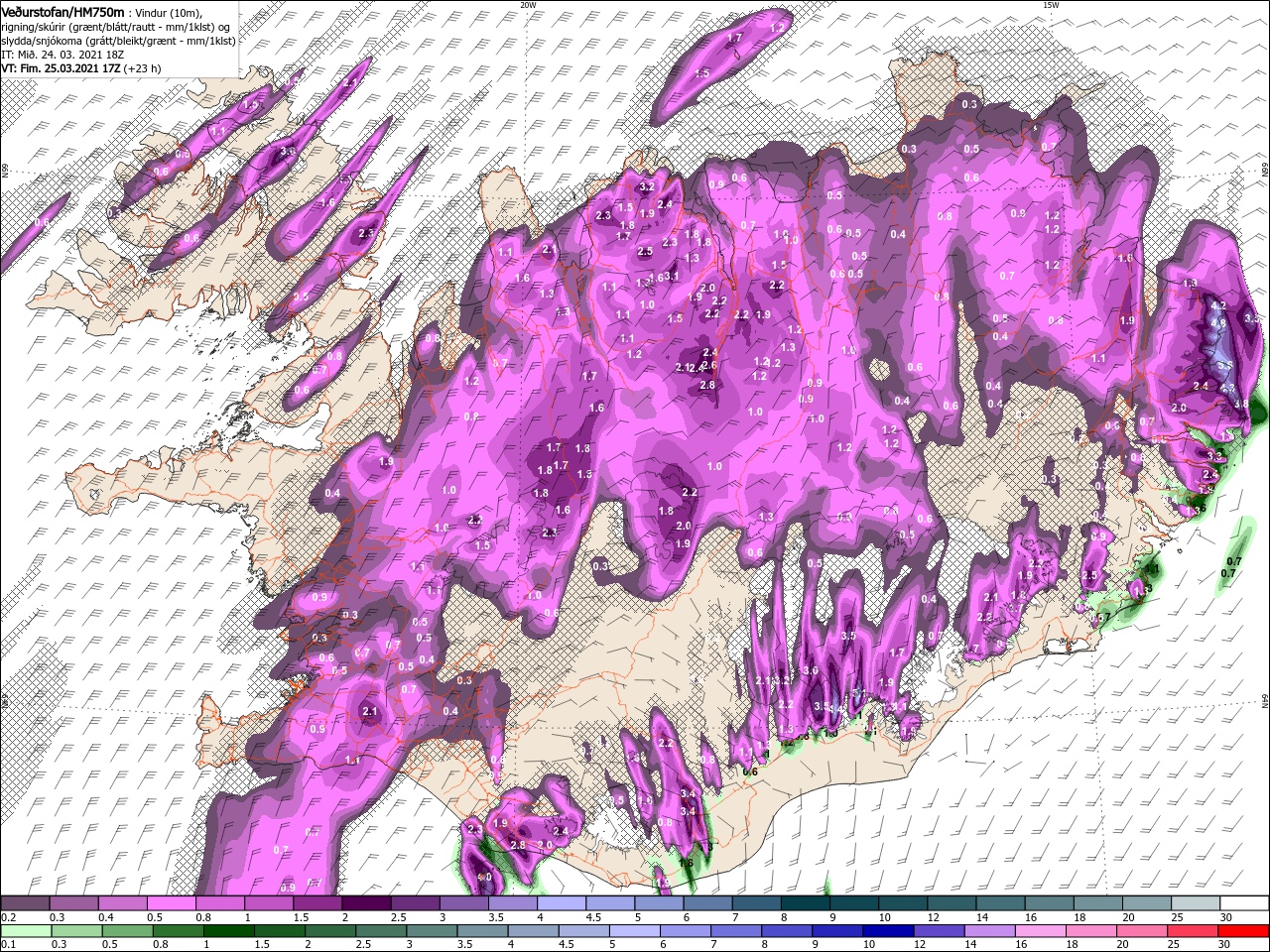
Task: Pick the lavender 4–4.5 swatch in upper legend
Action: point(562,903)
